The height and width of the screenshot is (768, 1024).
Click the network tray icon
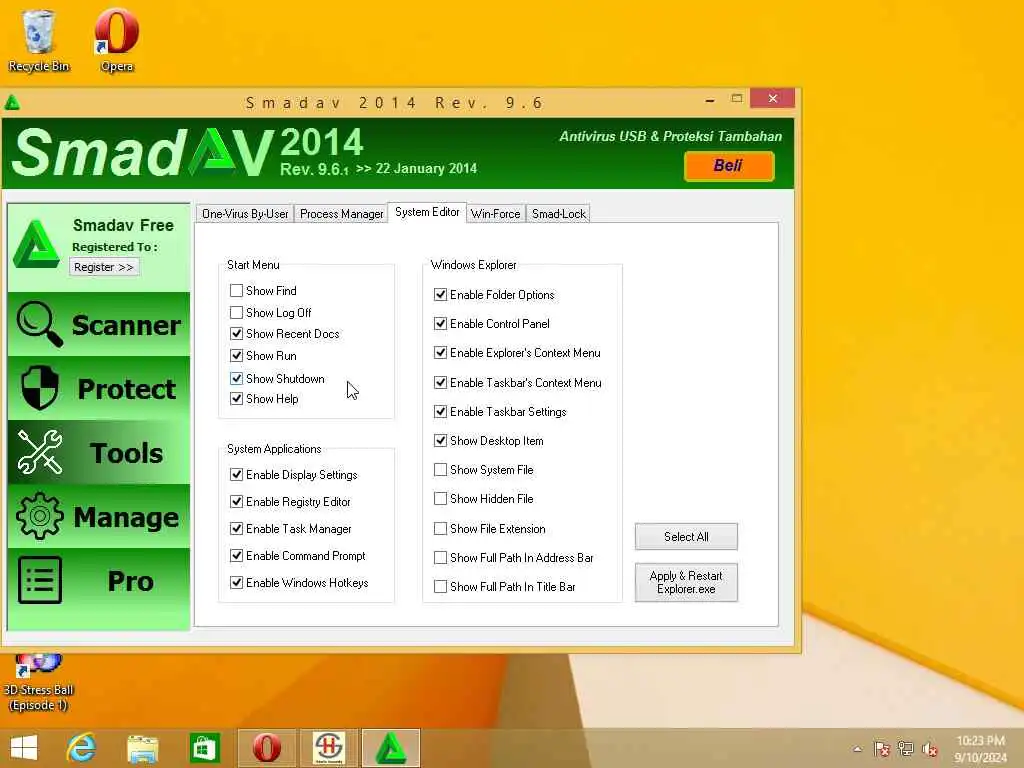click(906, 749)
